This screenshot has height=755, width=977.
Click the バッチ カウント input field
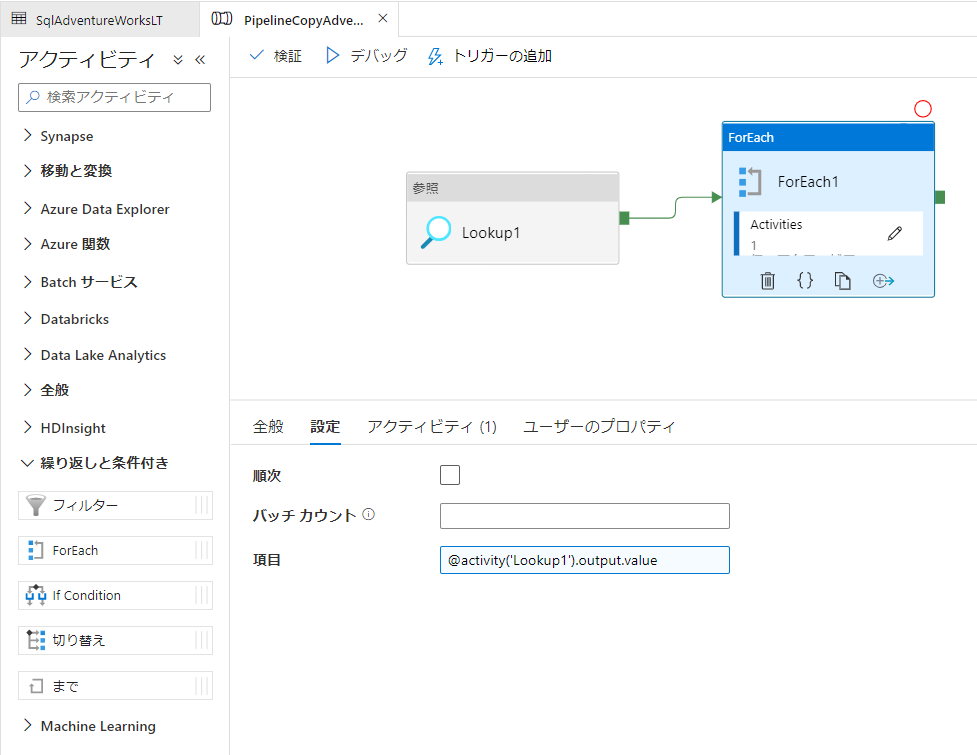[584, 516]
